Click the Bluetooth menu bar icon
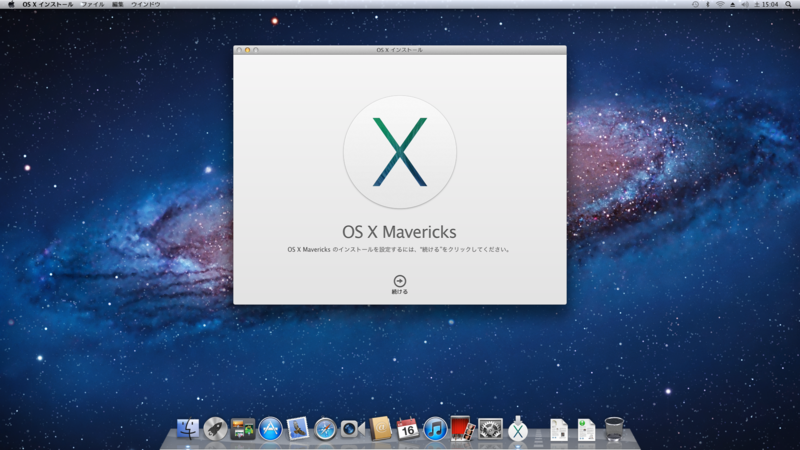 (x=708, y=4)
